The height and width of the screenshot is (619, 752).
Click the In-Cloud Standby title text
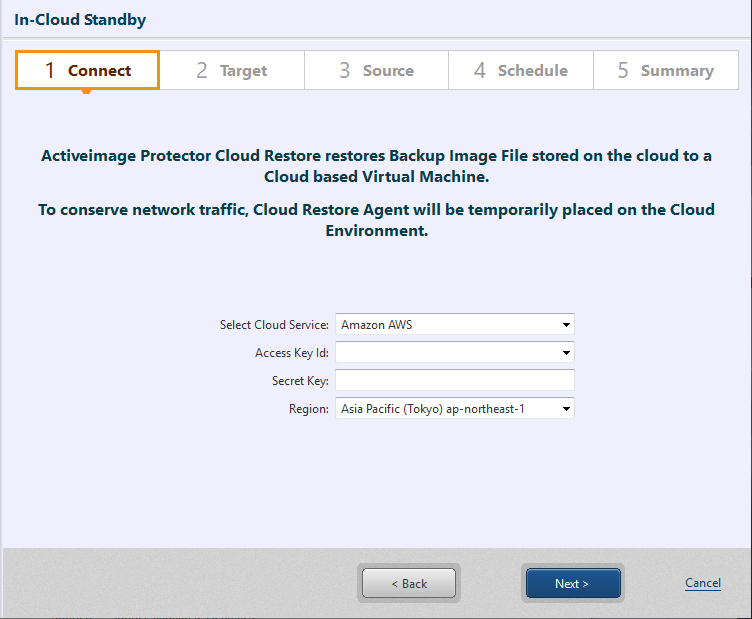pos(80,19)
